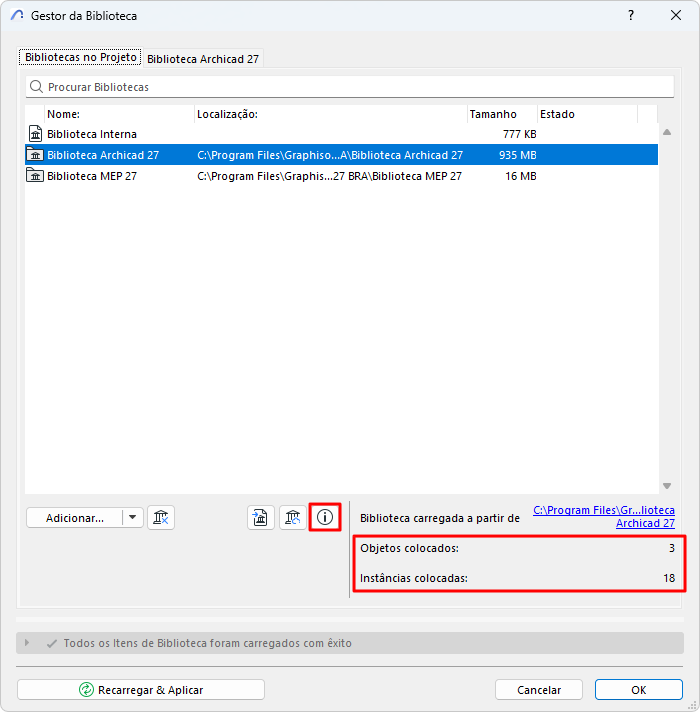Click the magnifier icon in the search field
This screenshot has height=712, width=700.
[36, 86]
